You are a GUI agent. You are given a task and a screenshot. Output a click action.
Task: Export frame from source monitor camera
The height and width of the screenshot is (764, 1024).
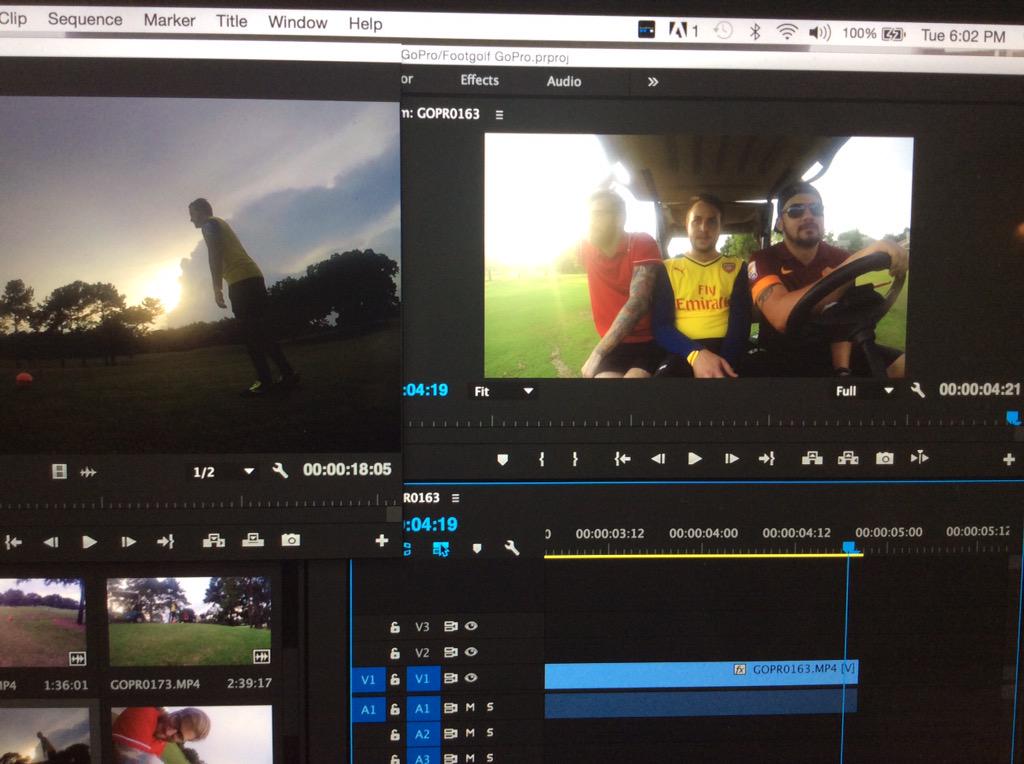click(291, 540)
